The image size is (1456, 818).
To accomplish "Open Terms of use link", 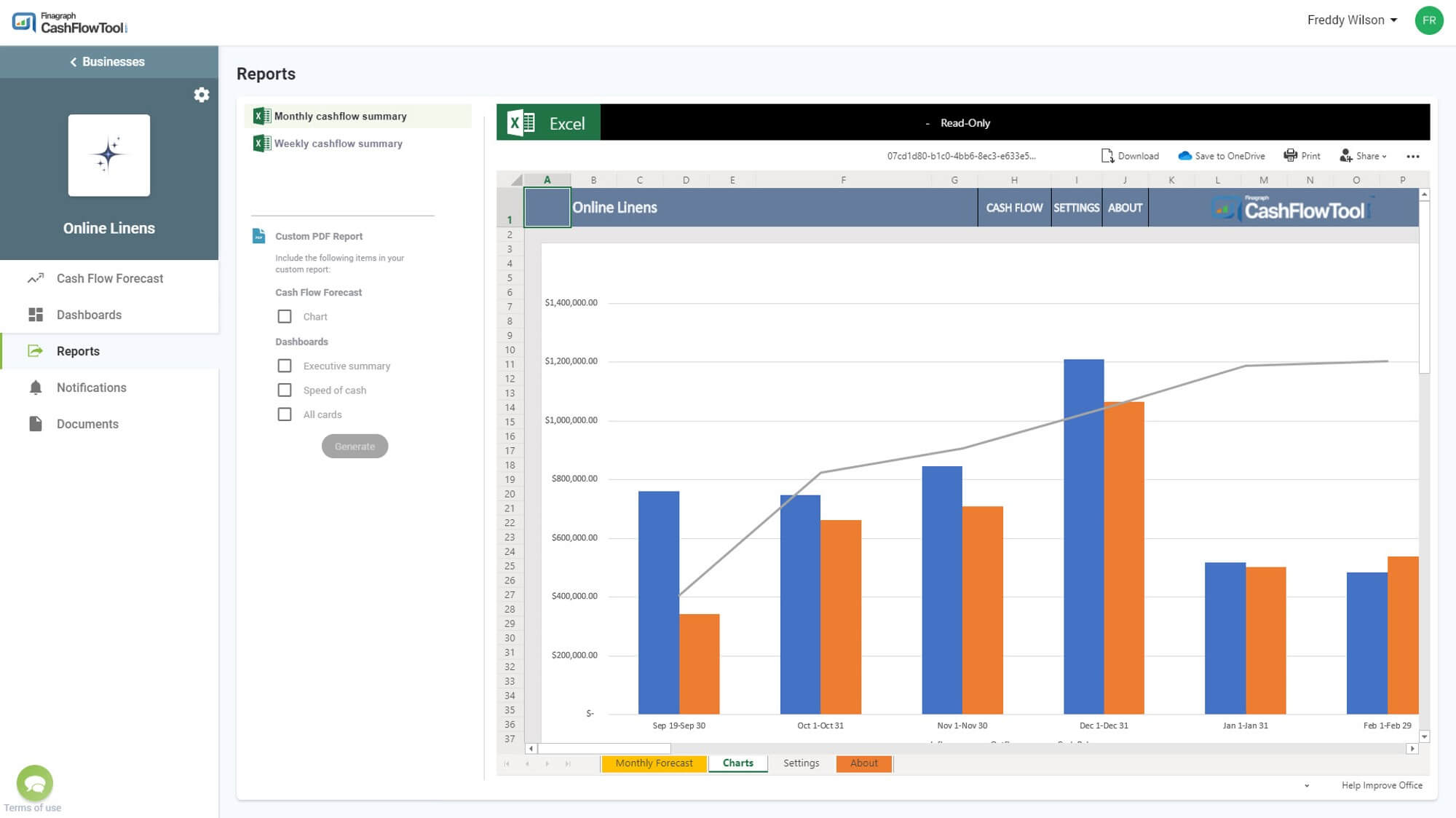I will point(33,808).
